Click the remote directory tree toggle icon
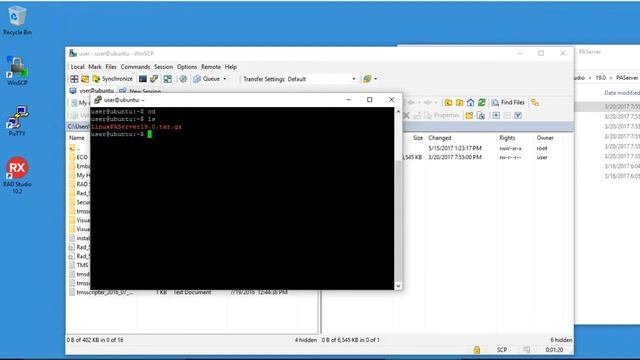 click(x=535, y=102)
